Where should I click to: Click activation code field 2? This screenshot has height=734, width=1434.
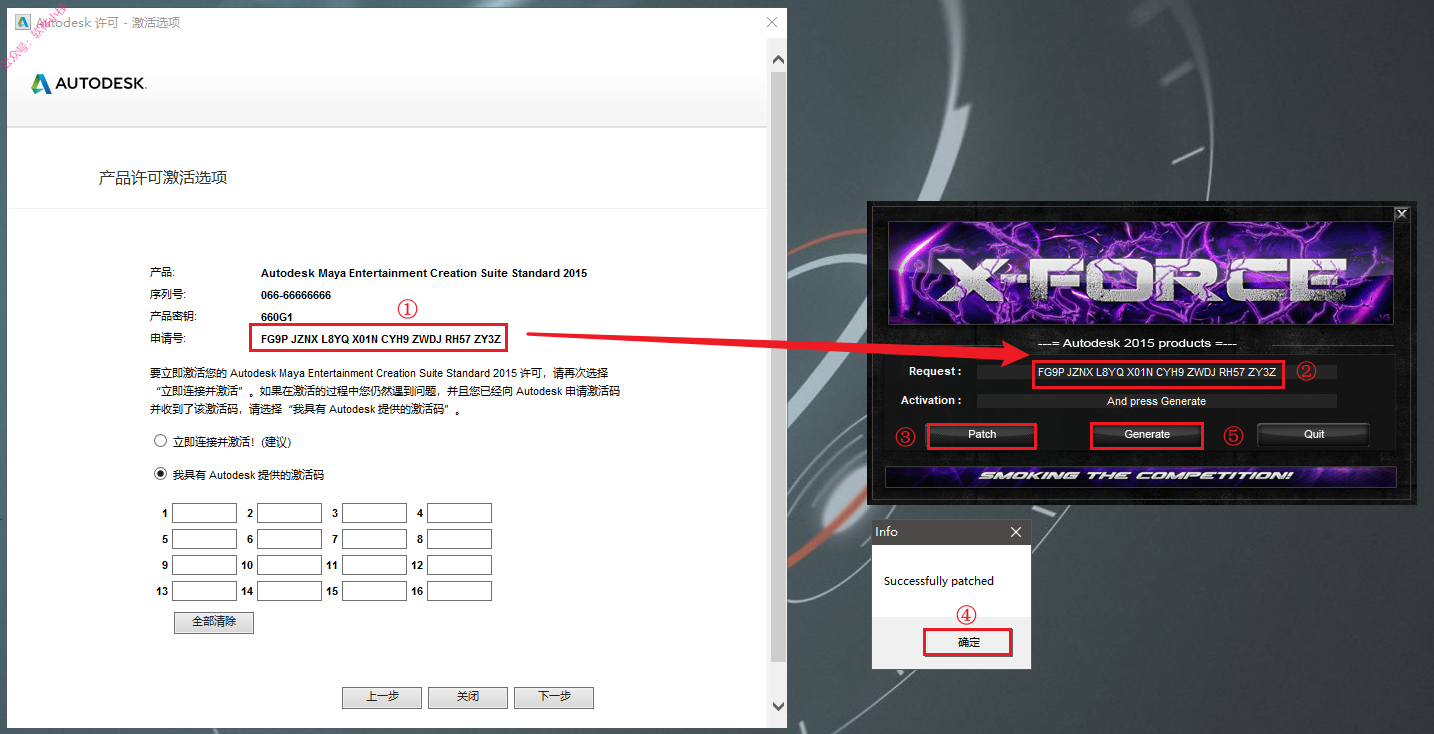(x=289, y=513)
